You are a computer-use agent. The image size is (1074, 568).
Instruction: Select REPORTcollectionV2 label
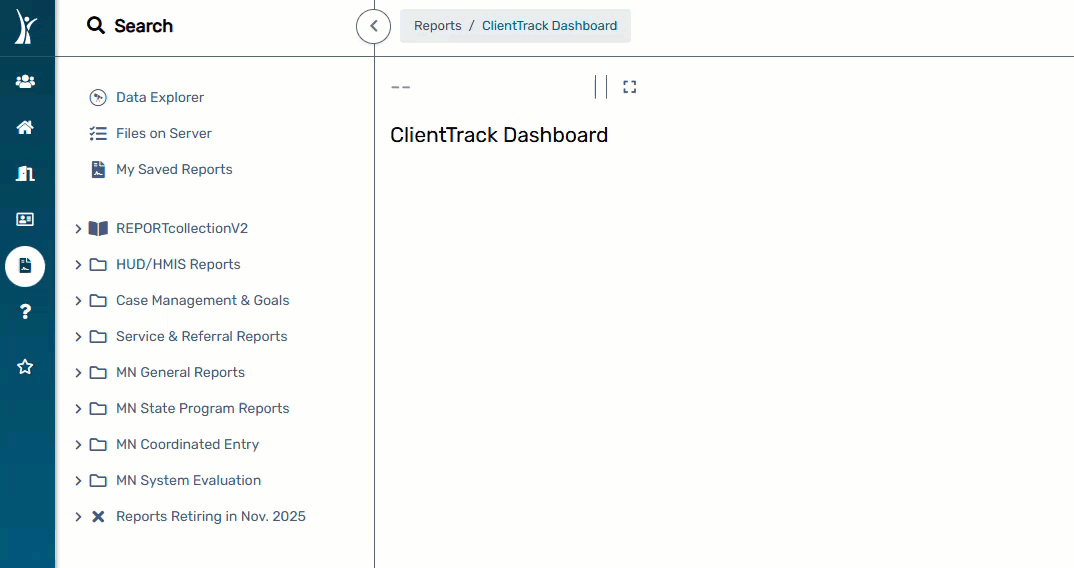click(182, 228)
